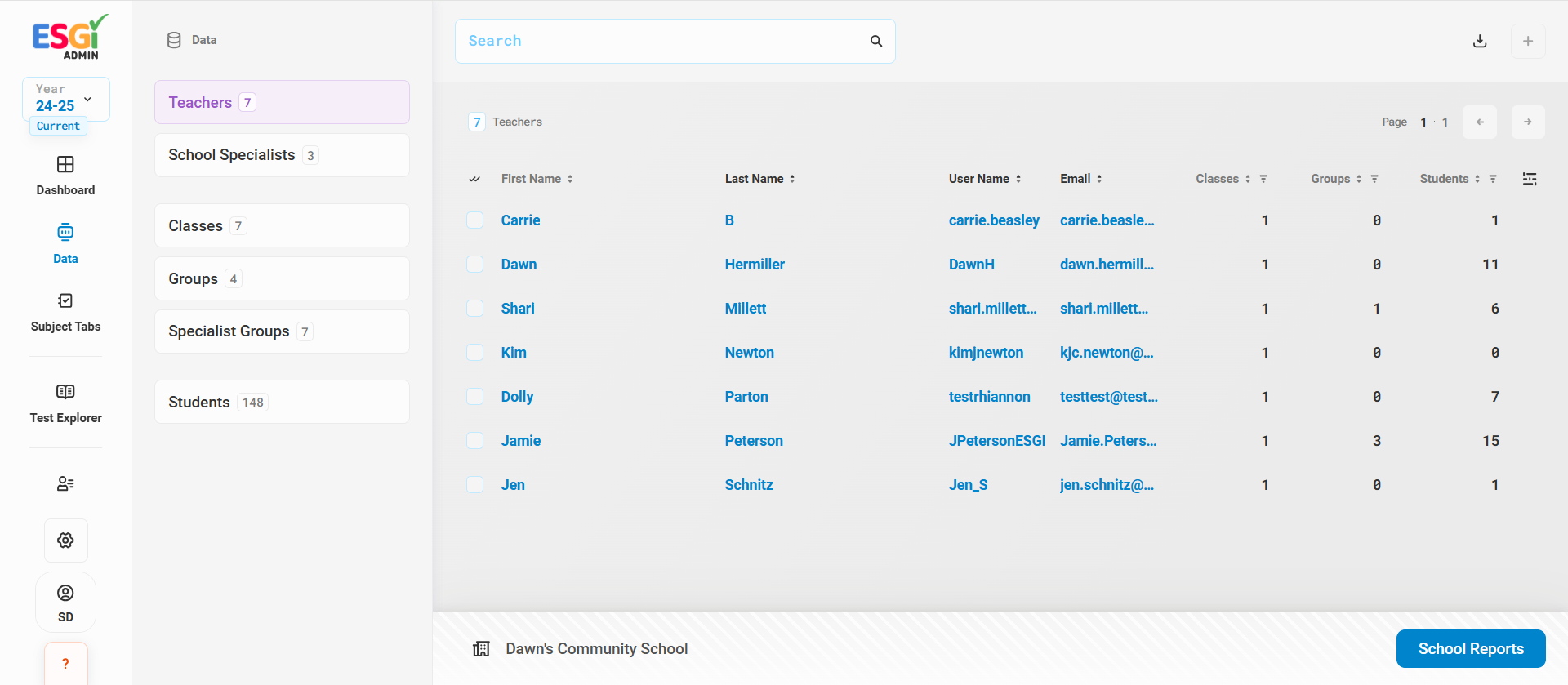The width and height of the screenshot is (1568, 685).
Task: Check the box for Jamie Peterson
Action: (x=474, y=441)
